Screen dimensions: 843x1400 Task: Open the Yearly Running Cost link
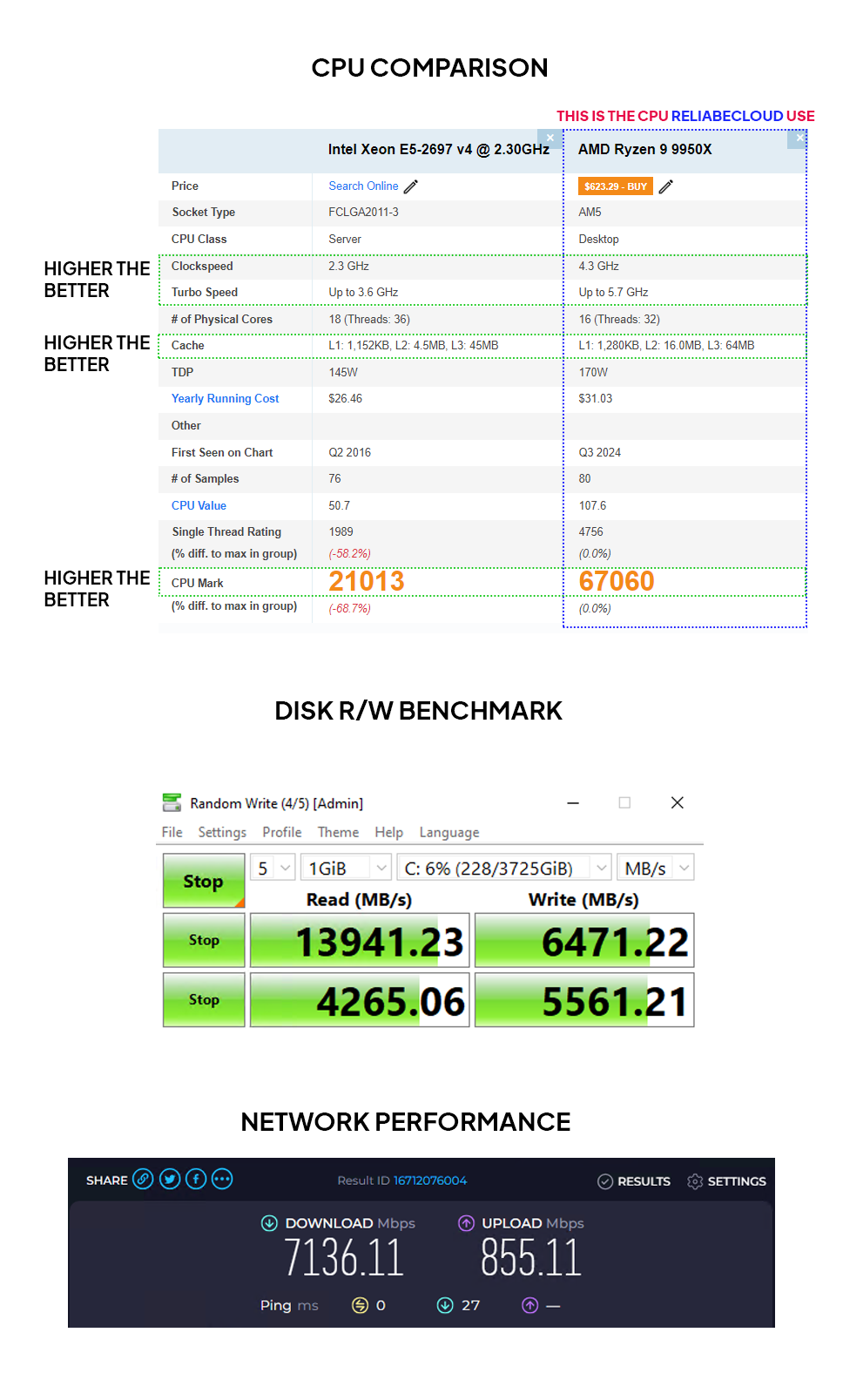pos(225,399)
